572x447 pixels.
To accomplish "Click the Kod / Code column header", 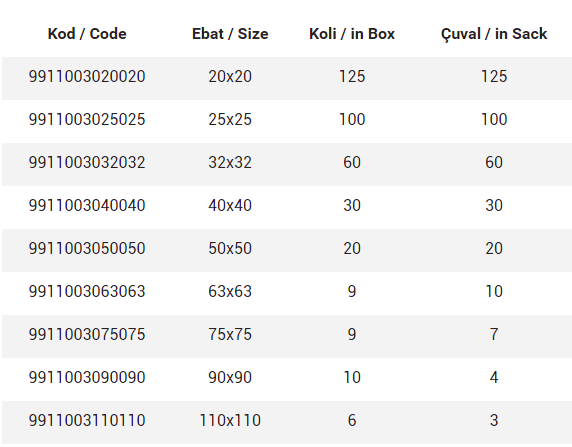I will click(x=87, y=34).
